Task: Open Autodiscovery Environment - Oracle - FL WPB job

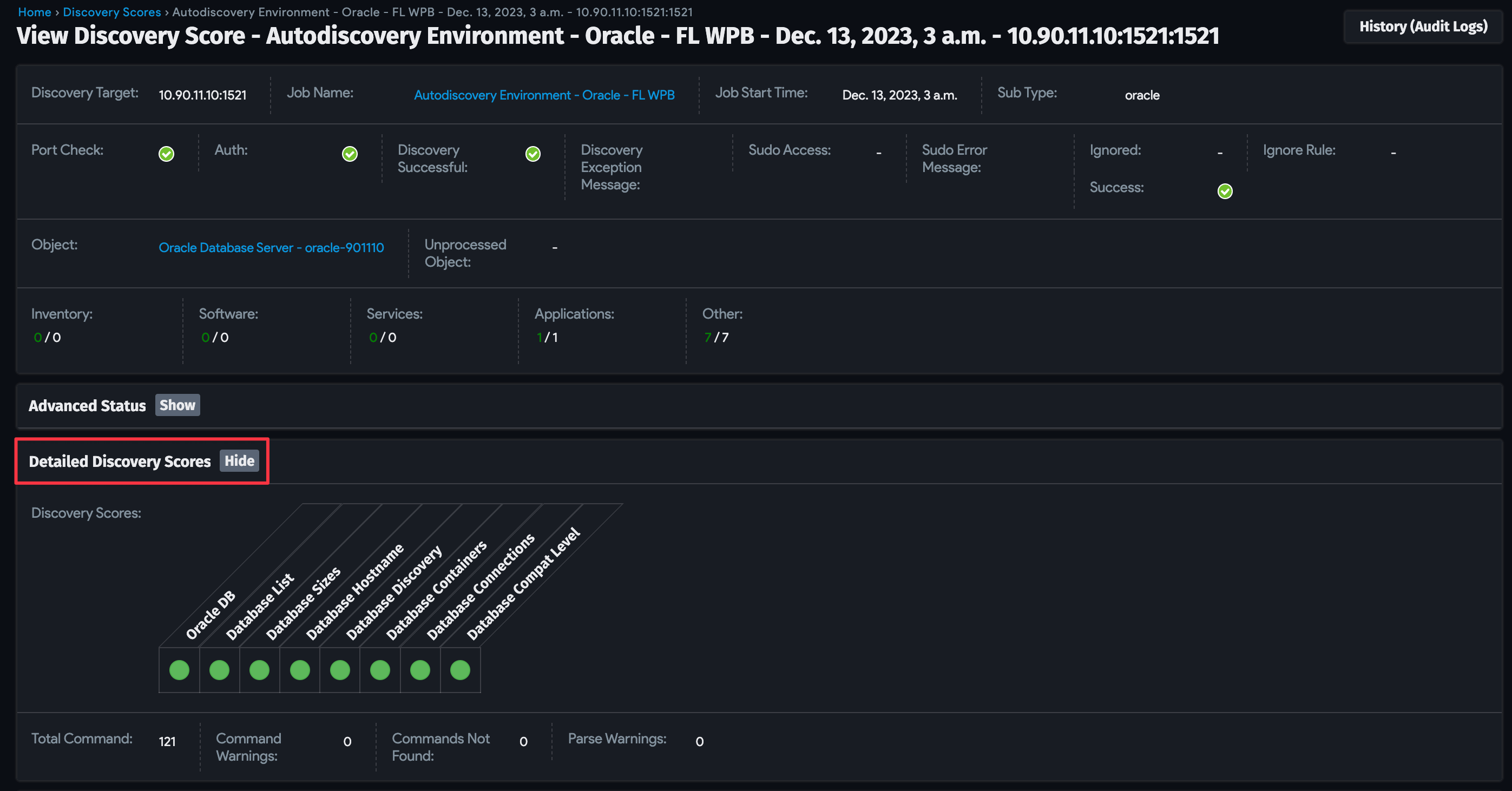Action: coord(544,95)
